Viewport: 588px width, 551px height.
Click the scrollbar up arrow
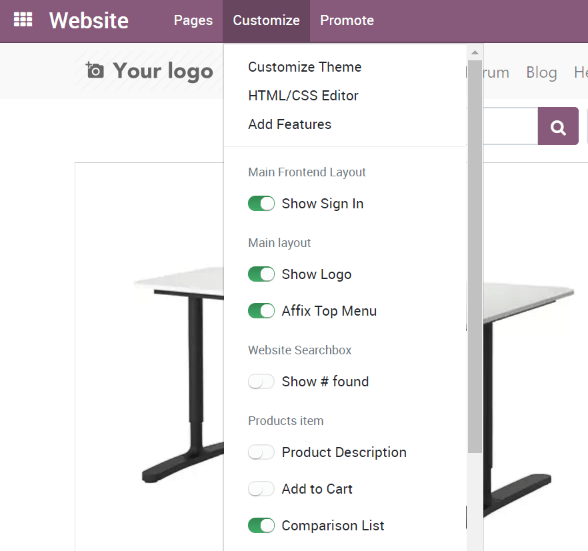click(x=475, y=53)
